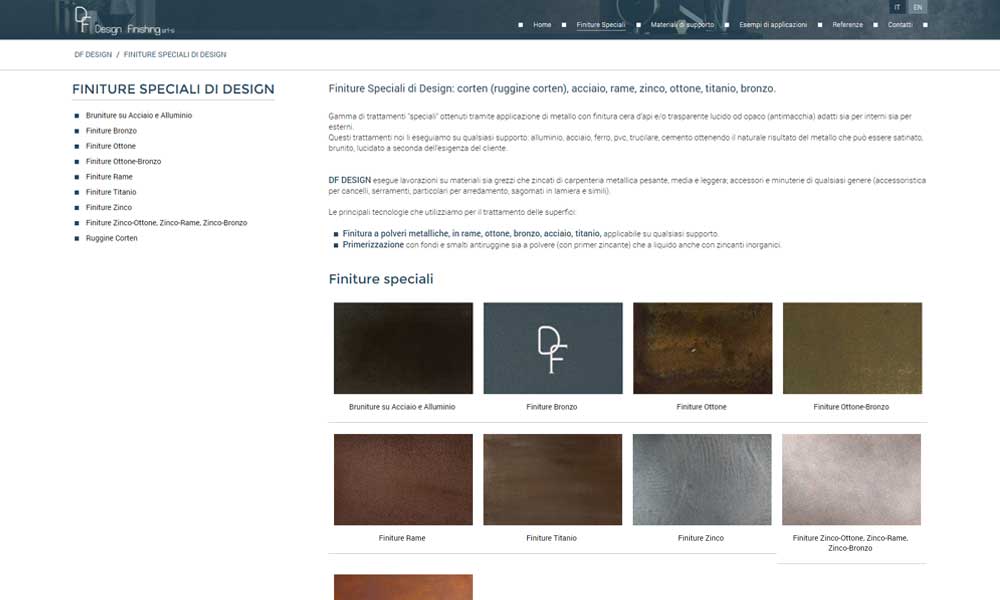The height and width of the screenshot is (600, 1000).
Task: Open the Finiture Ottone-Bronzo texture thumbnail
Action: 853,348
